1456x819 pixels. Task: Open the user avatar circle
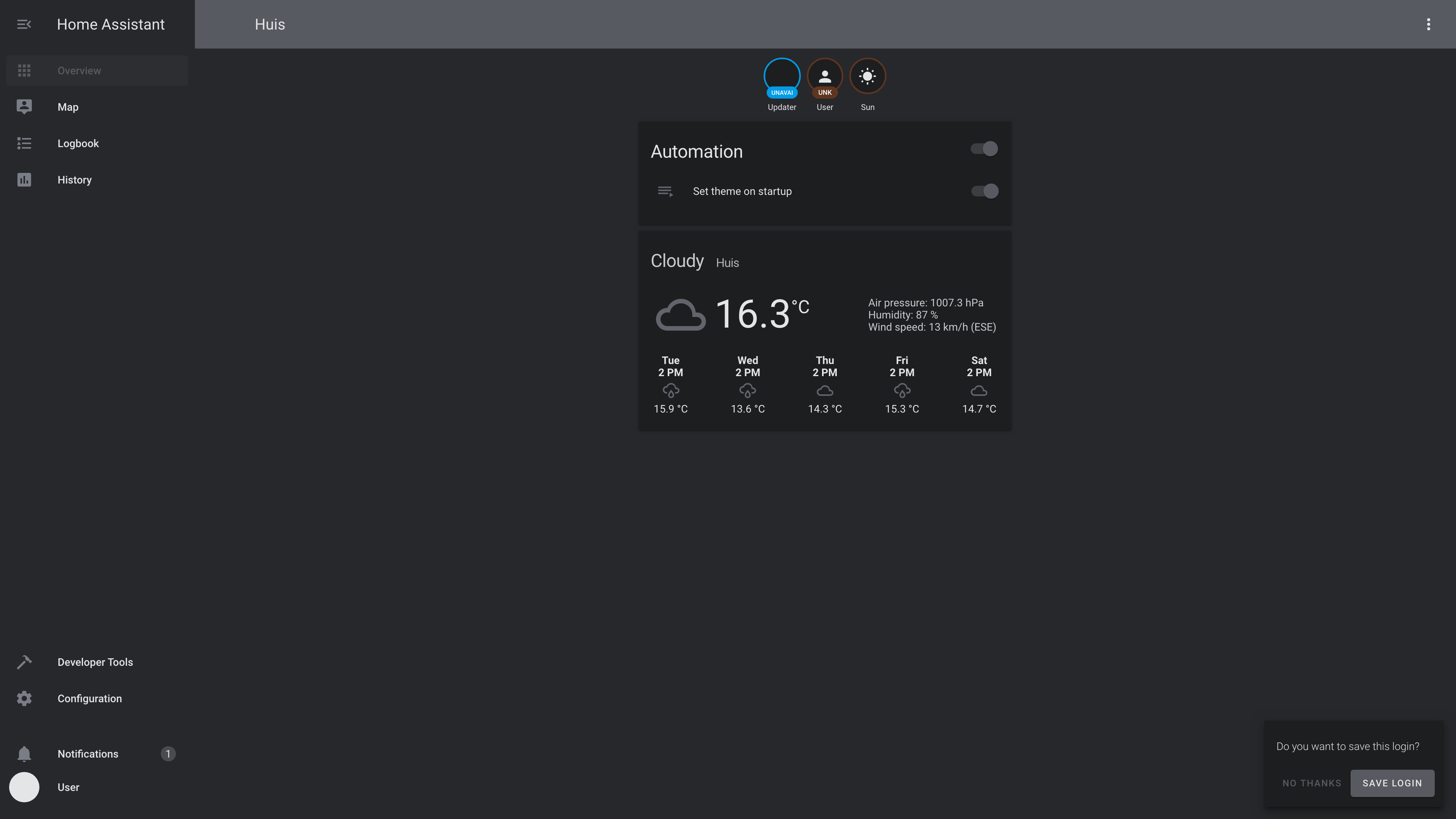point(24,788)
